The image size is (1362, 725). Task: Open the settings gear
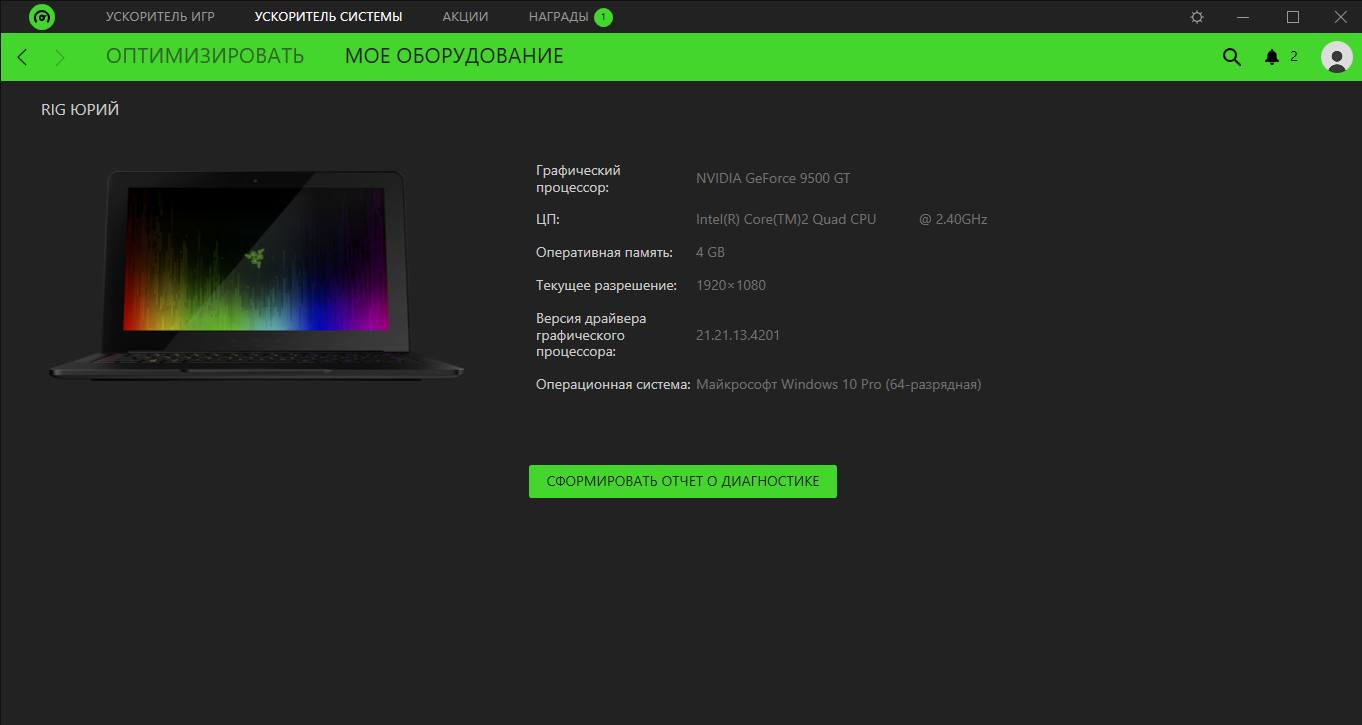[x=1197, y=17]
